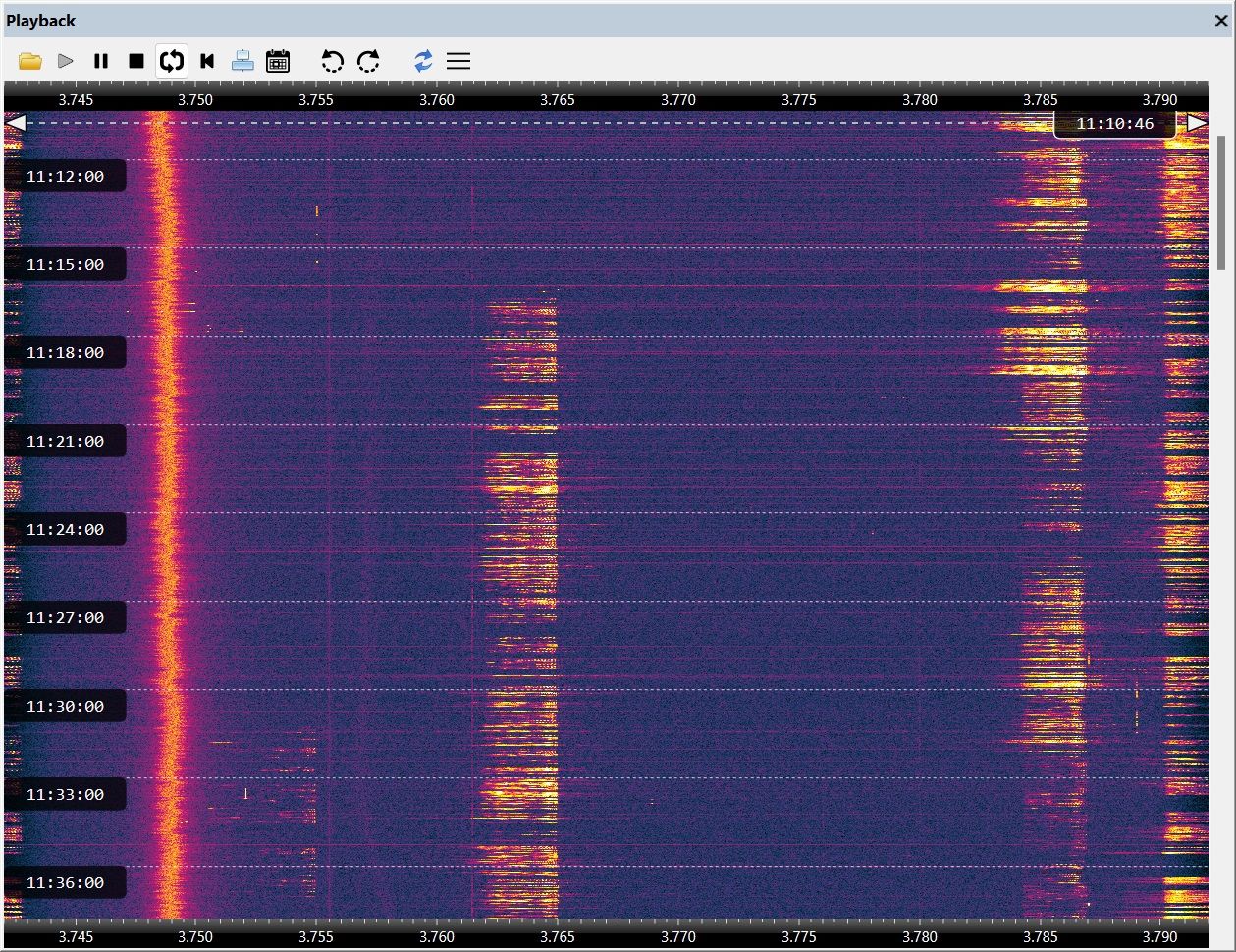Open the calendar date picker
This screenshot has height=952, width=1236.
278,61
